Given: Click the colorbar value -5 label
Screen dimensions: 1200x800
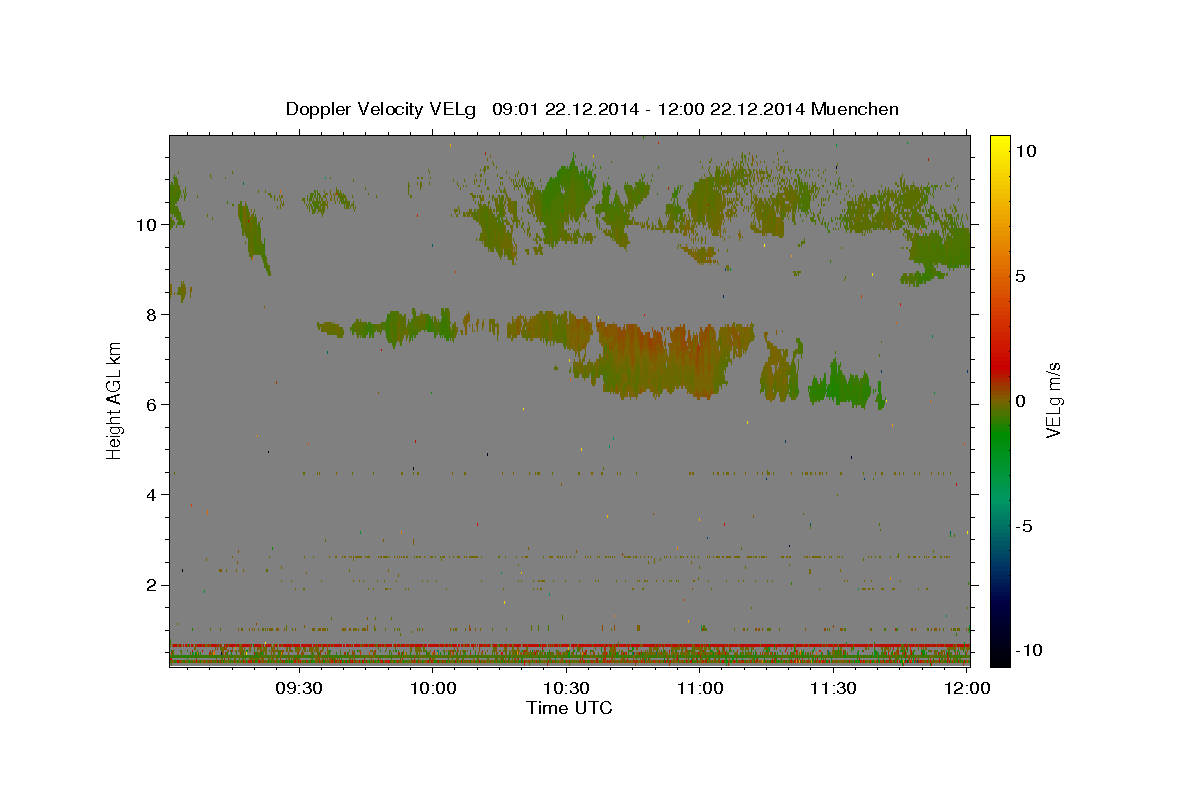Looking at the screenshot, I should [x=1025, y=526].
